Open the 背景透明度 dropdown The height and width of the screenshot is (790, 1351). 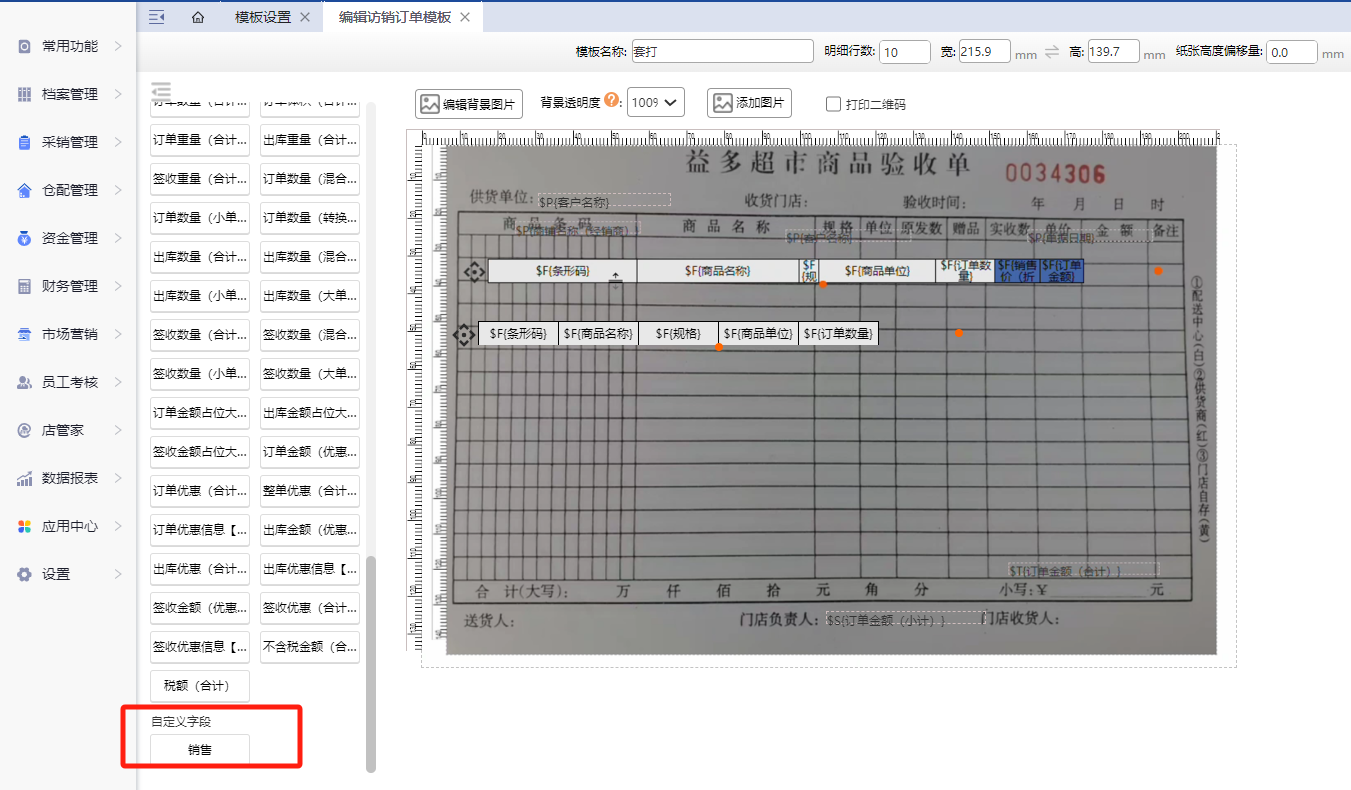655,102
